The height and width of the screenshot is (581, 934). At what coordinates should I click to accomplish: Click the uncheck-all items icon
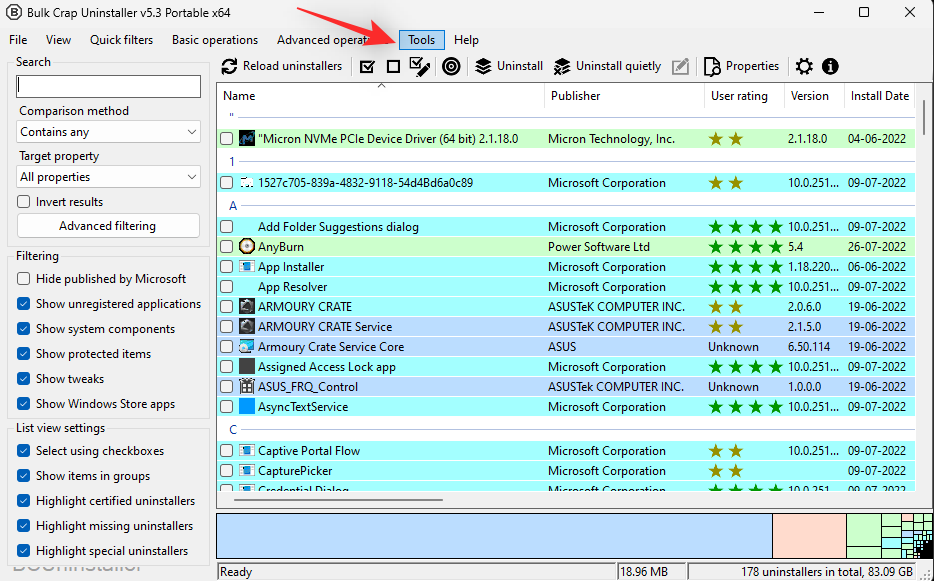click(392, 66)
